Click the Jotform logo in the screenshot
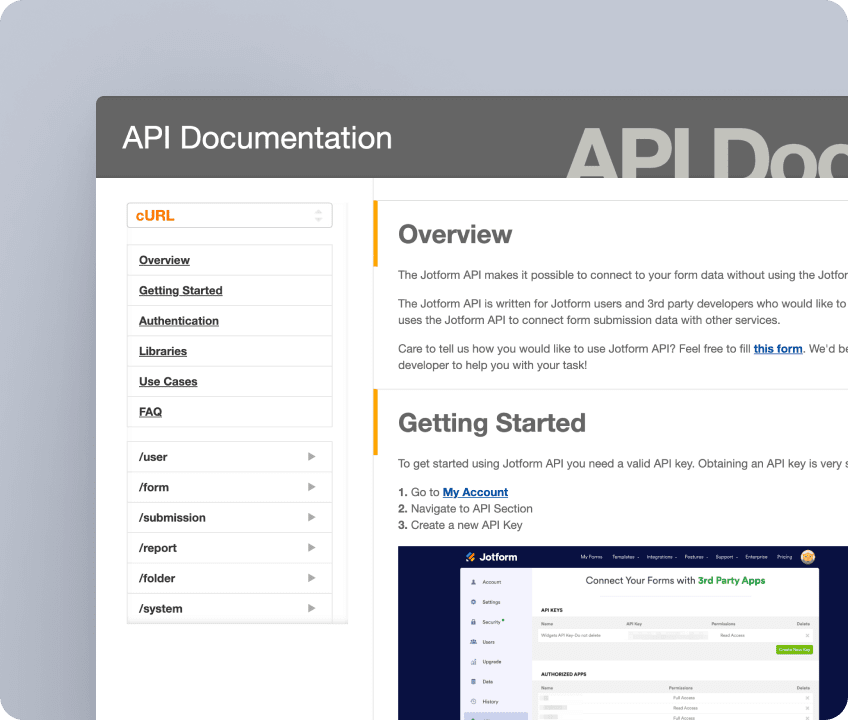The height and width of the screenshot is (720, 848). 492,557
